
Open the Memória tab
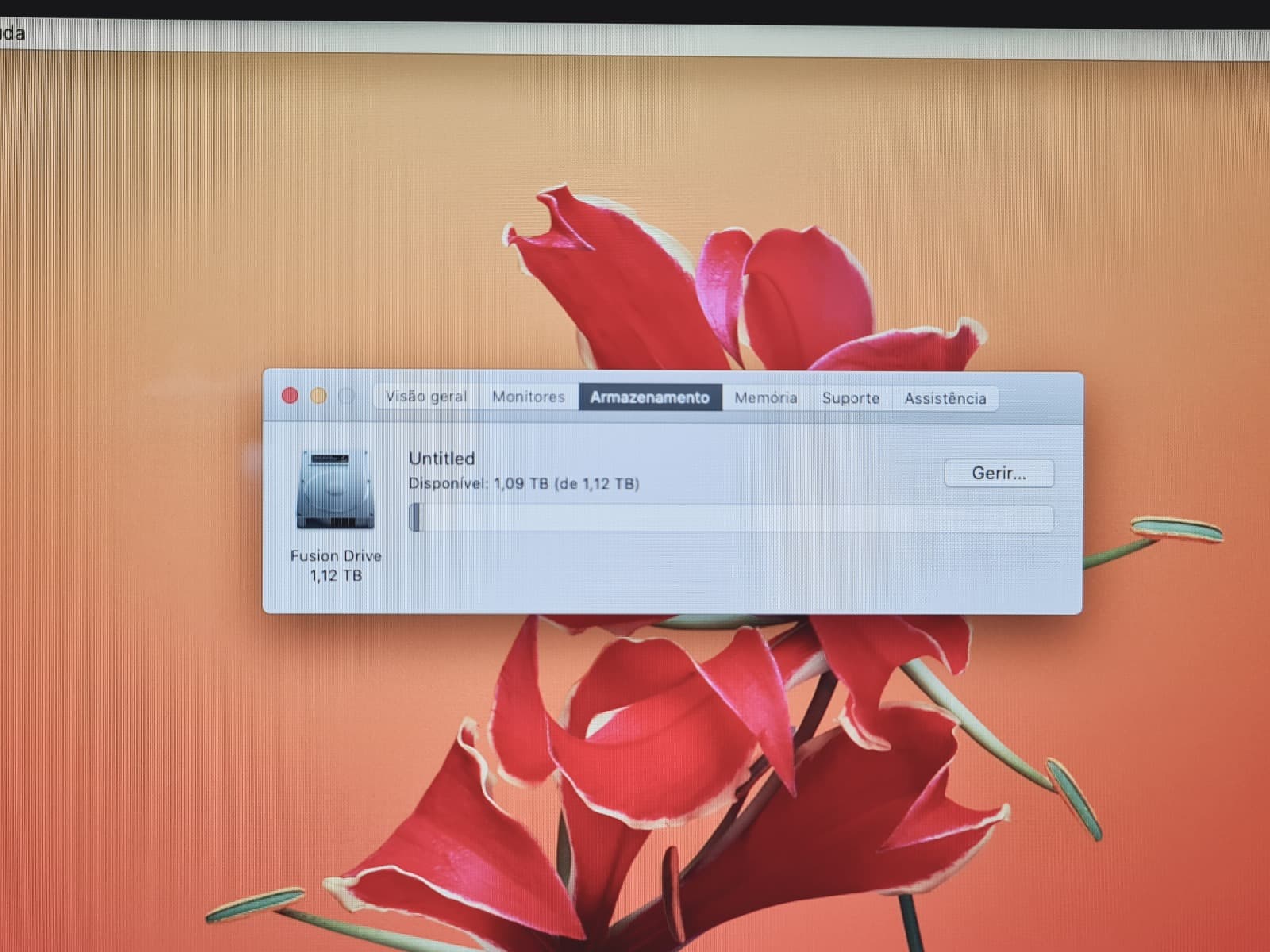coord(766,397)
